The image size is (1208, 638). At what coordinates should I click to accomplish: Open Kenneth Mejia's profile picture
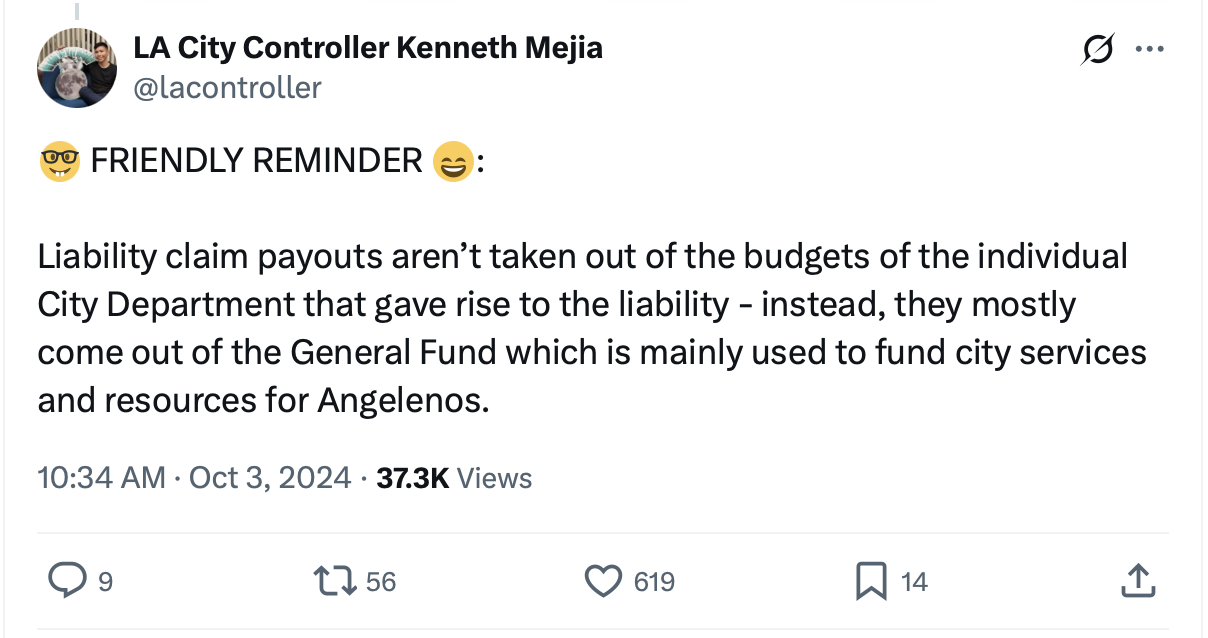tap(78, 67)
